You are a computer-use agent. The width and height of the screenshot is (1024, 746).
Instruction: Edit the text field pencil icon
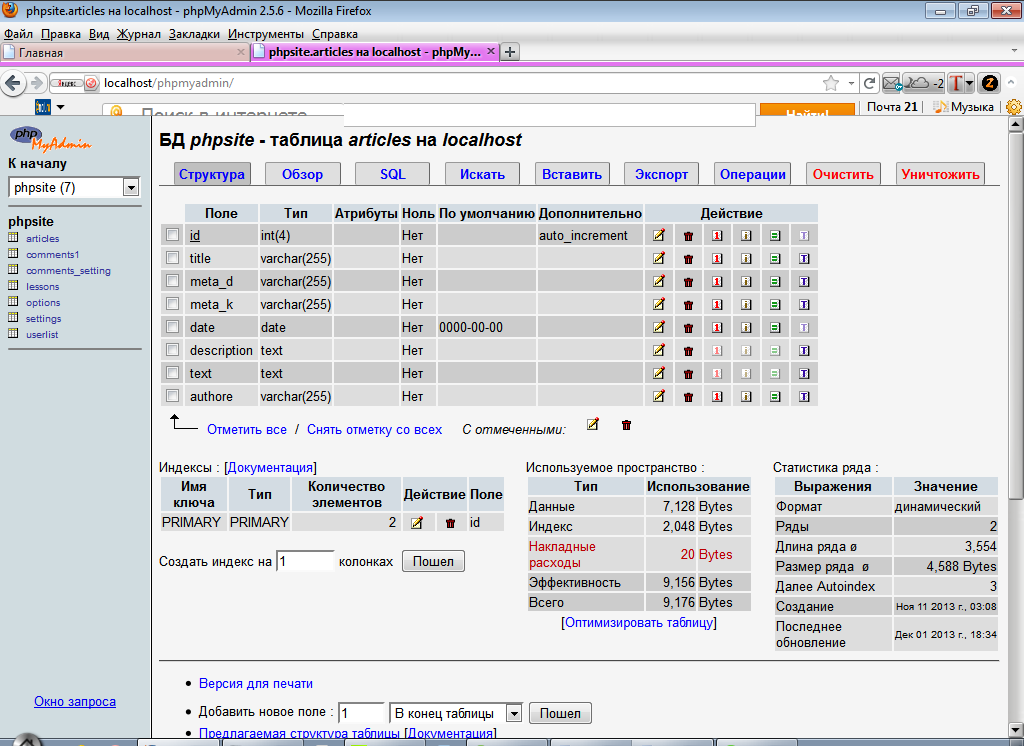658,373
